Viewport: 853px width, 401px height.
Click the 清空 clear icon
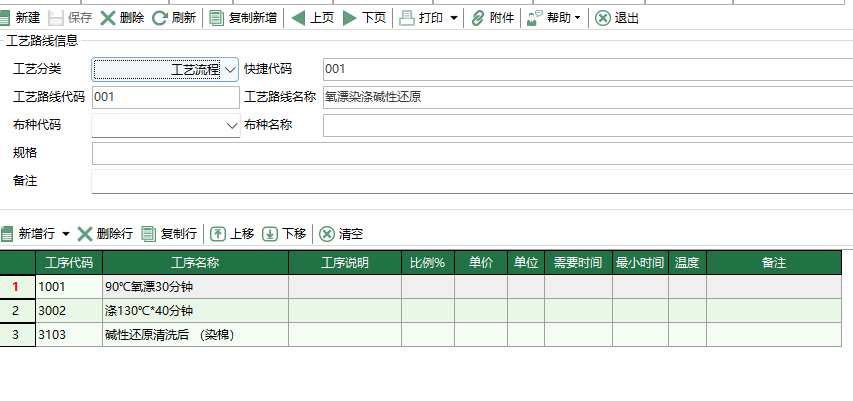click(x=326, y=234)
